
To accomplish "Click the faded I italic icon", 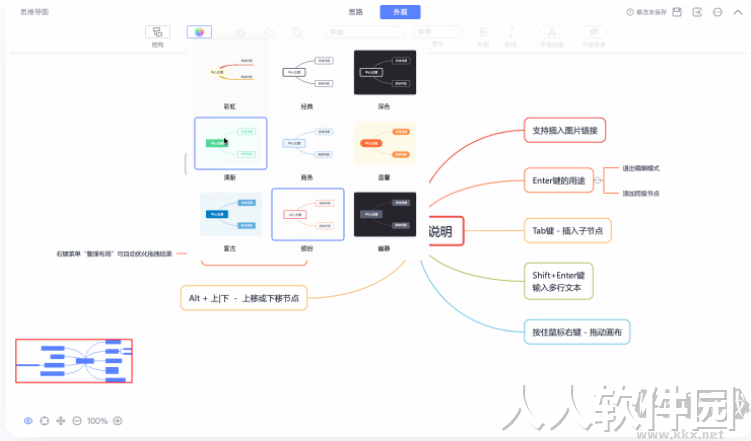I will (511, 32).
